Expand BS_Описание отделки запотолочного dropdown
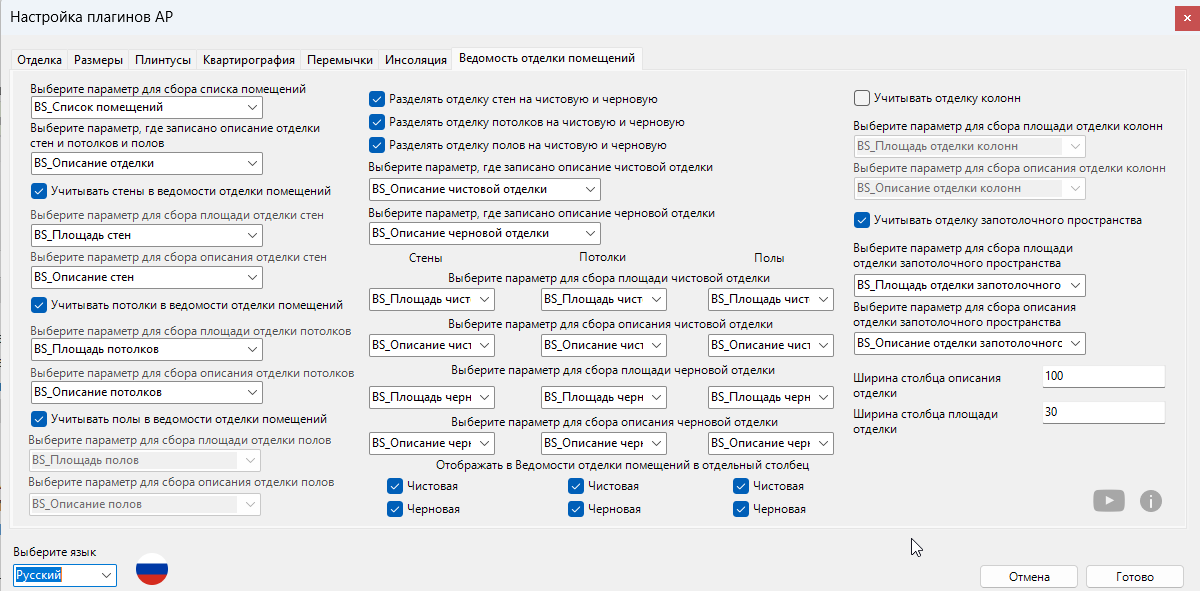This screenshot has height=591, width=1200. (969, 343)
